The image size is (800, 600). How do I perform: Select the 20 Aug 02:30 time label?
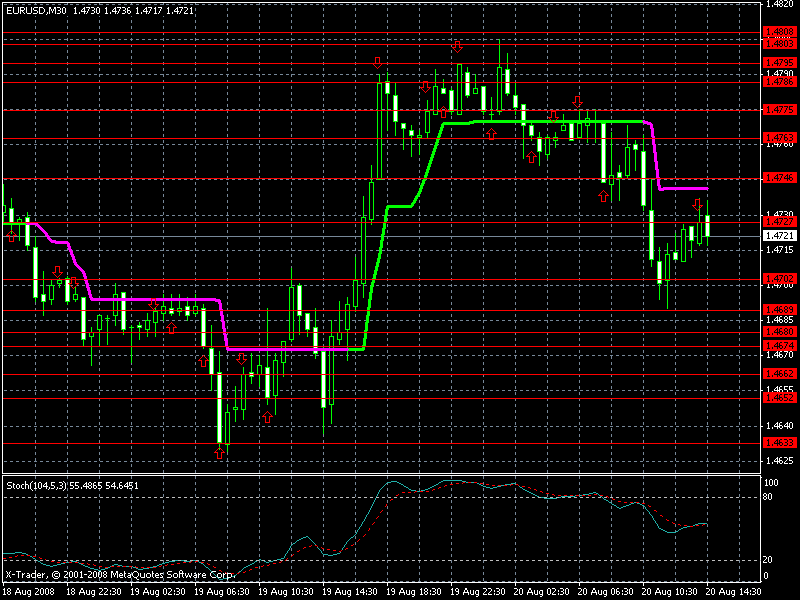(x=542, y=592)
